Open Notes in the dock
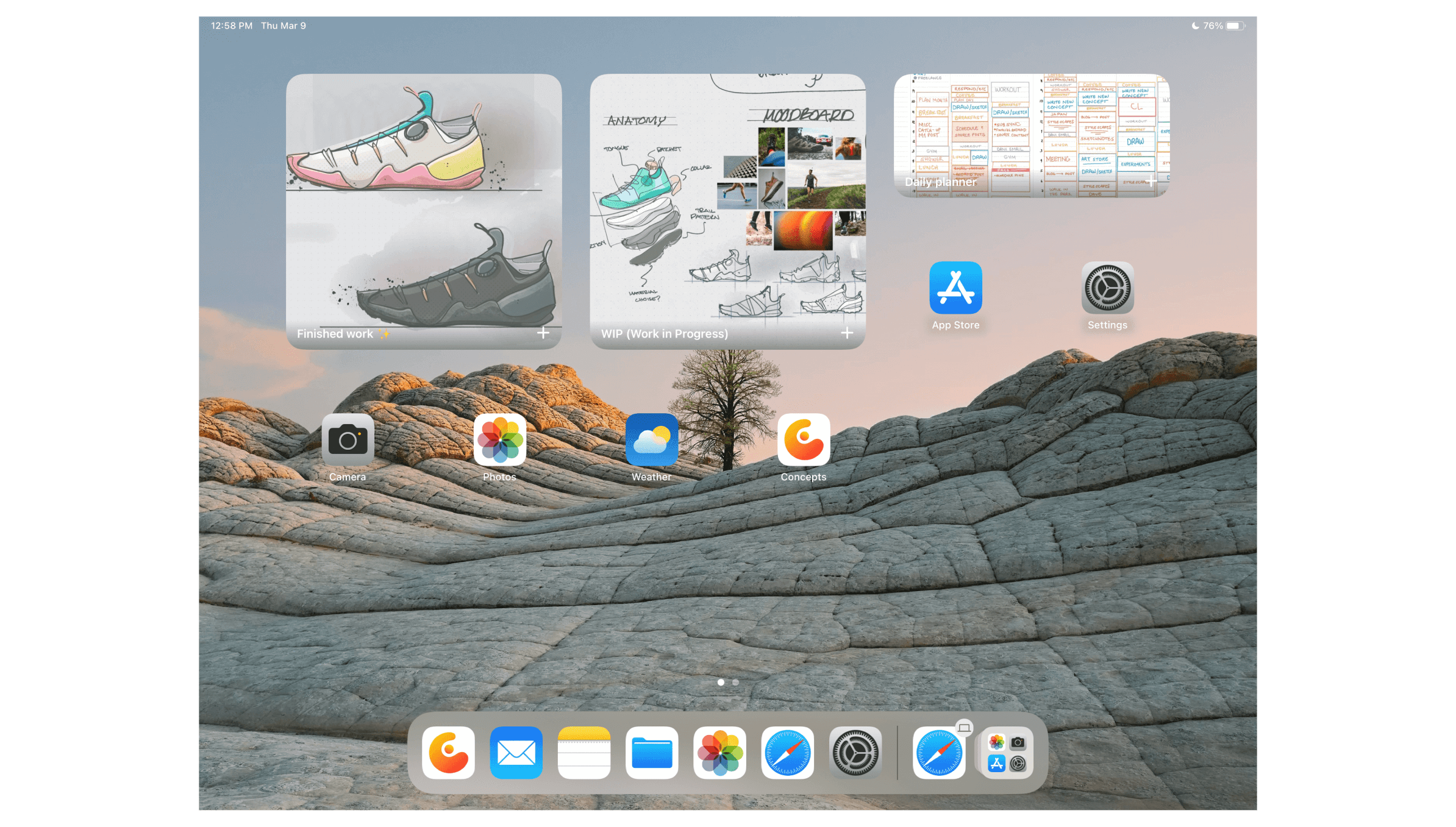 [x=584, y=752]
